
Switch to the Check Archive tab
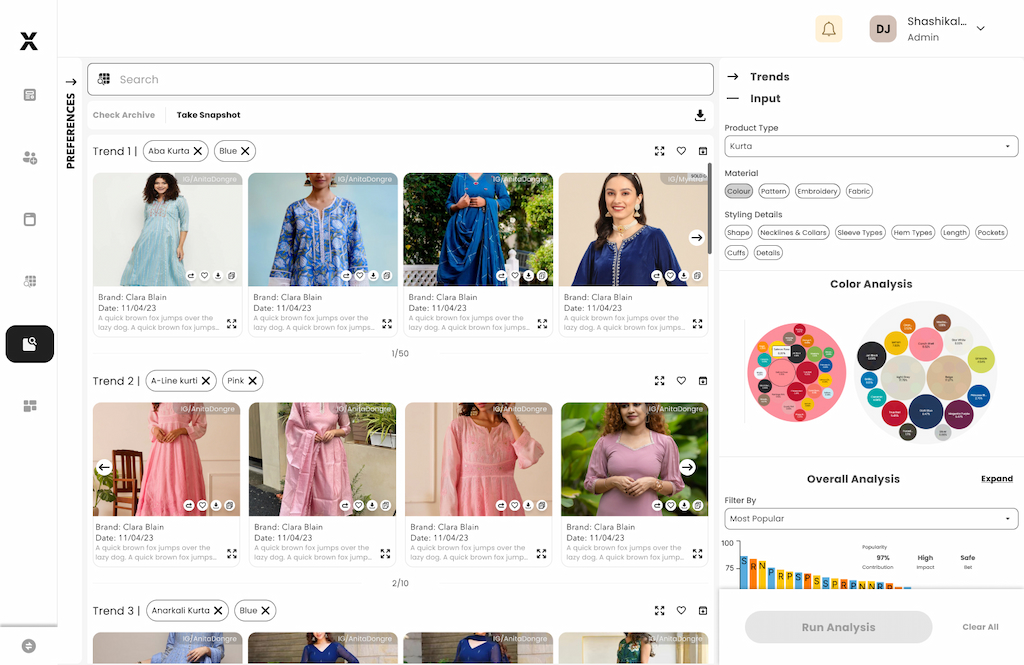pos(124,115)
